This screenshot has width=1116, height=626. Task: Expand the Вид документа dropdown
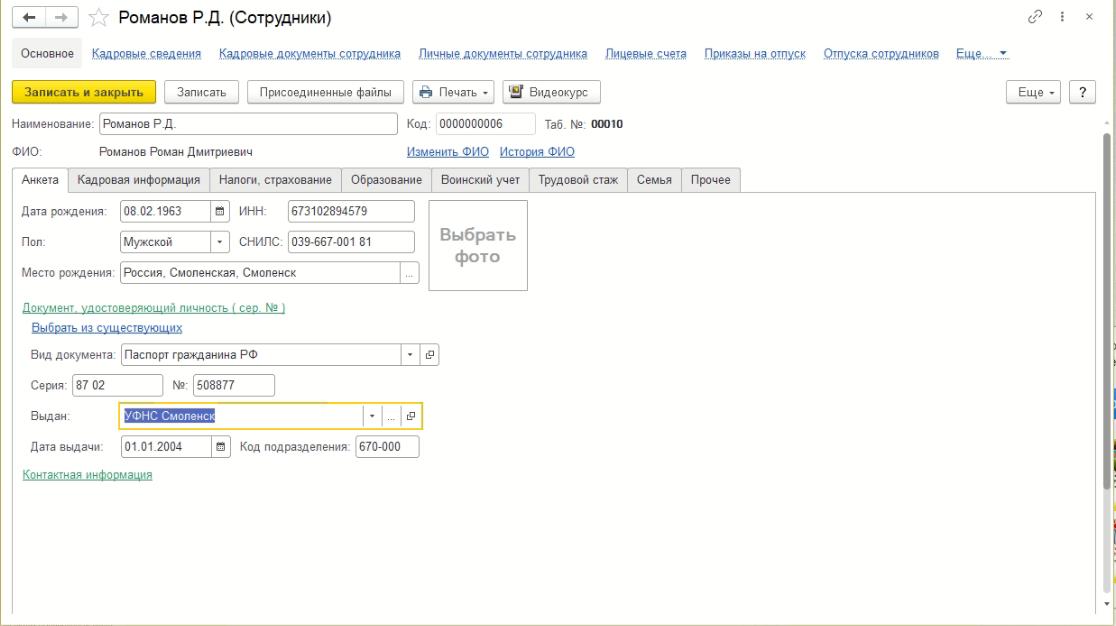click(409, 354)
